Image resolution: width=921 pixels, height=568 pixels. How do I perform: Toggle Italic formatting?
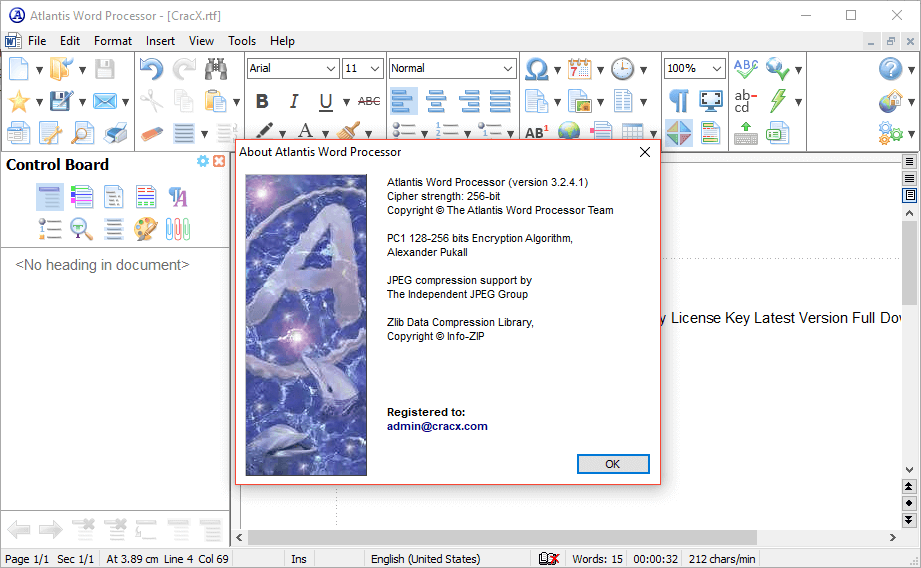294,101
